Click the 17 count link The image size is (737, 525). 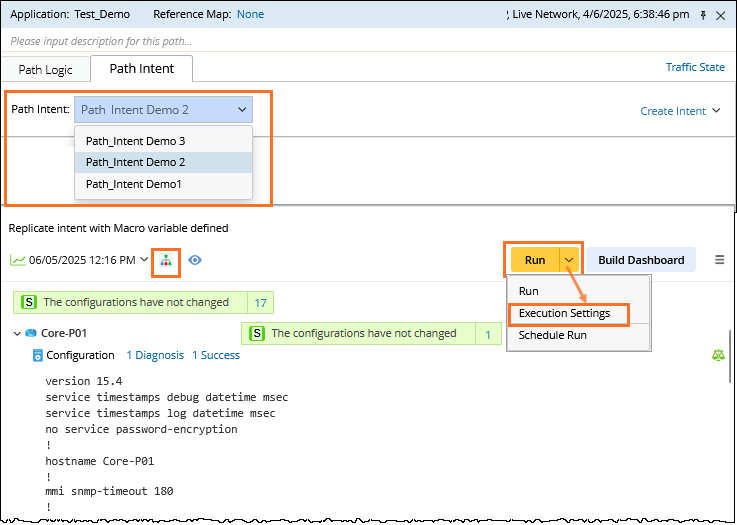pyautogui.click(x=260, y=303)
